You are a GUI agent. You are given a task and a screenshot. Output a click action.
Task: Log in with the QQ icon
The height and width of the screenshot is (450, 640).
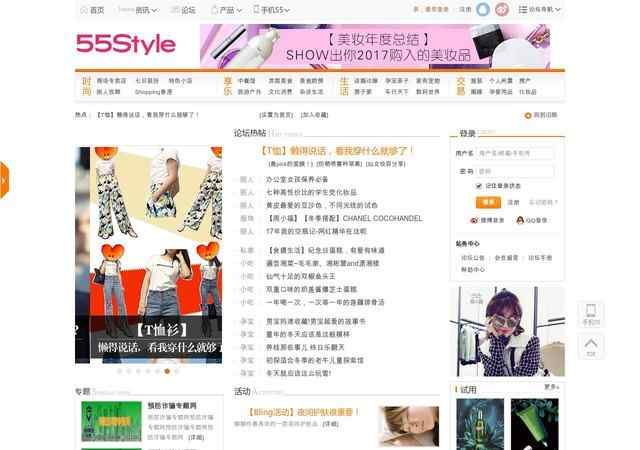click(x=520, y=219)
